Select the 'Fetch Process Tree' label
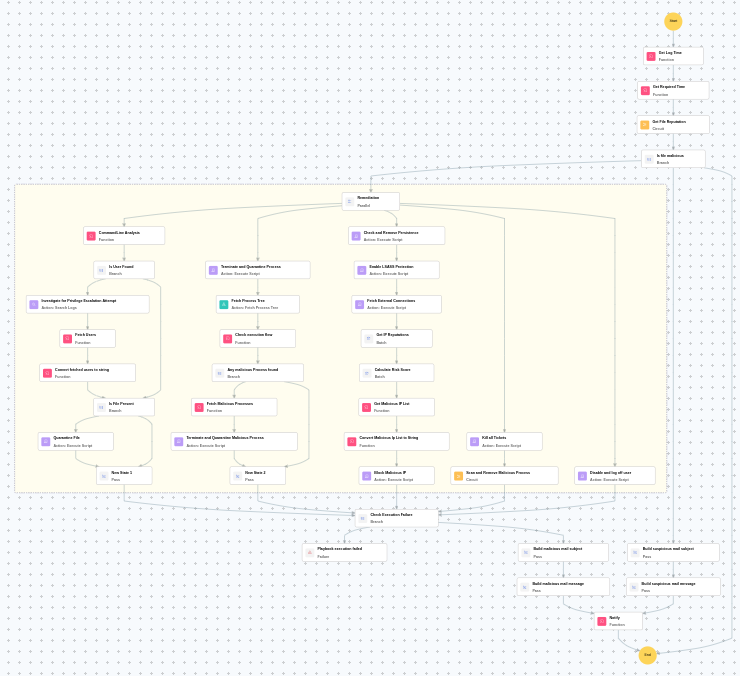 248,301
